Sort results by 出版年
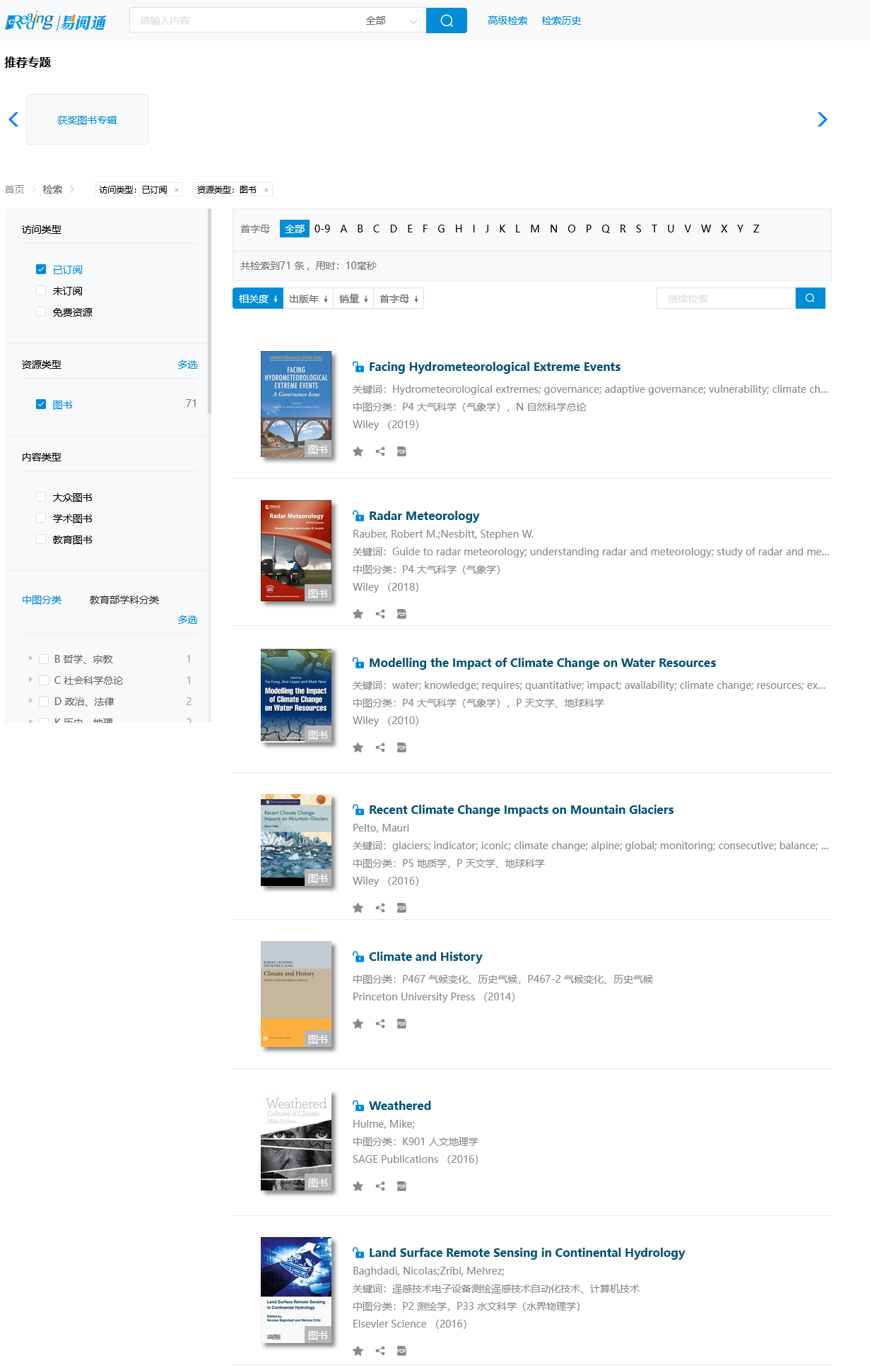 (308, 299)
